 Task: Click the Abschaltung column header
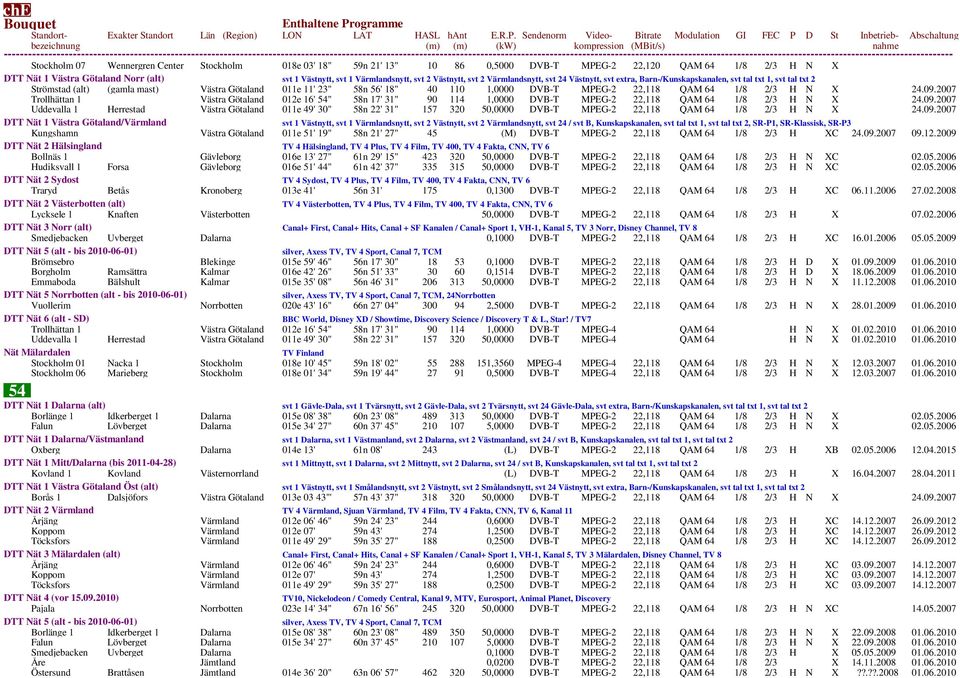(934, 36)
